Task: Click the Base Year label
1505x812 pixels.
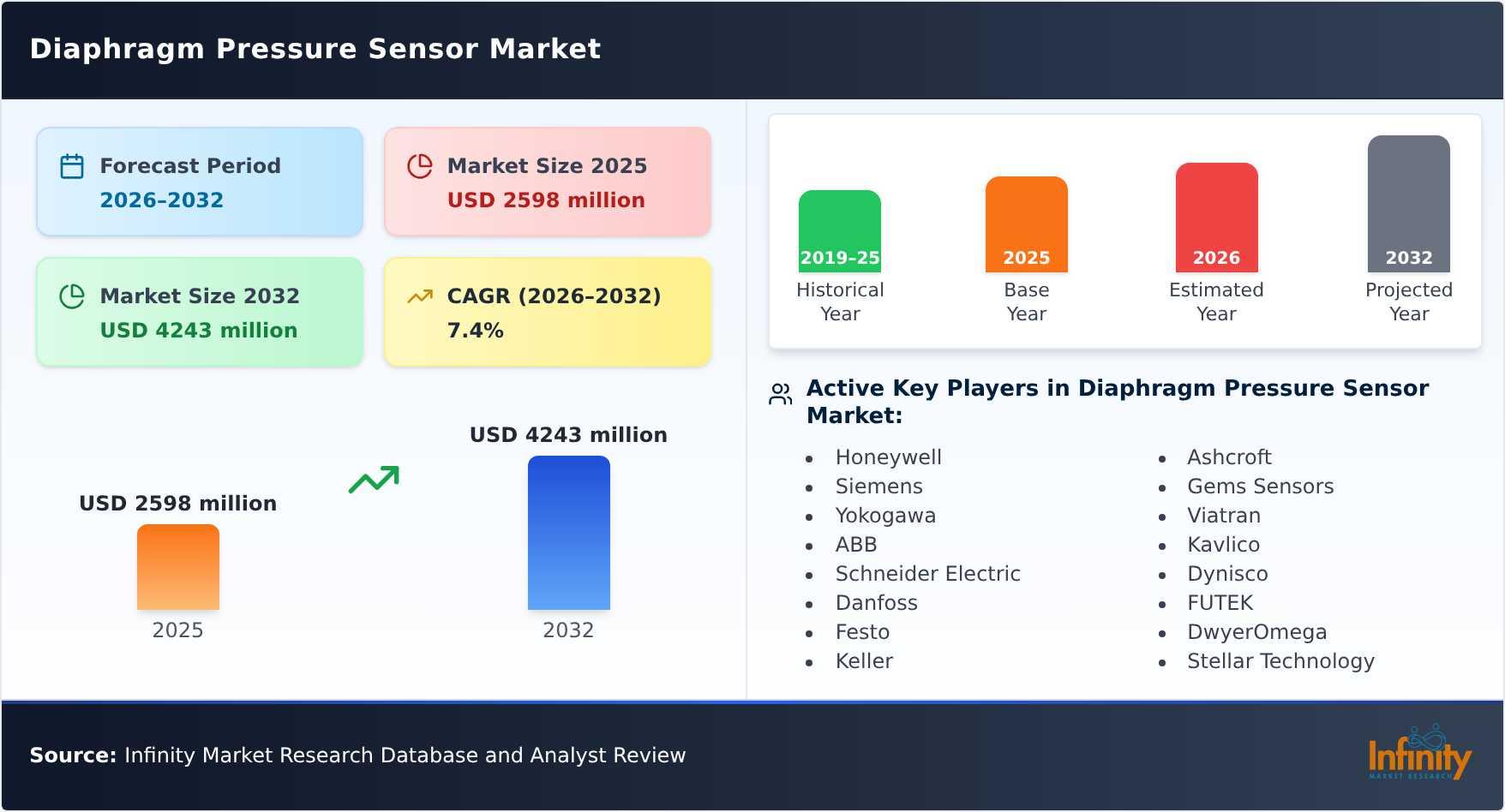Action: [x=1027, y=302]
